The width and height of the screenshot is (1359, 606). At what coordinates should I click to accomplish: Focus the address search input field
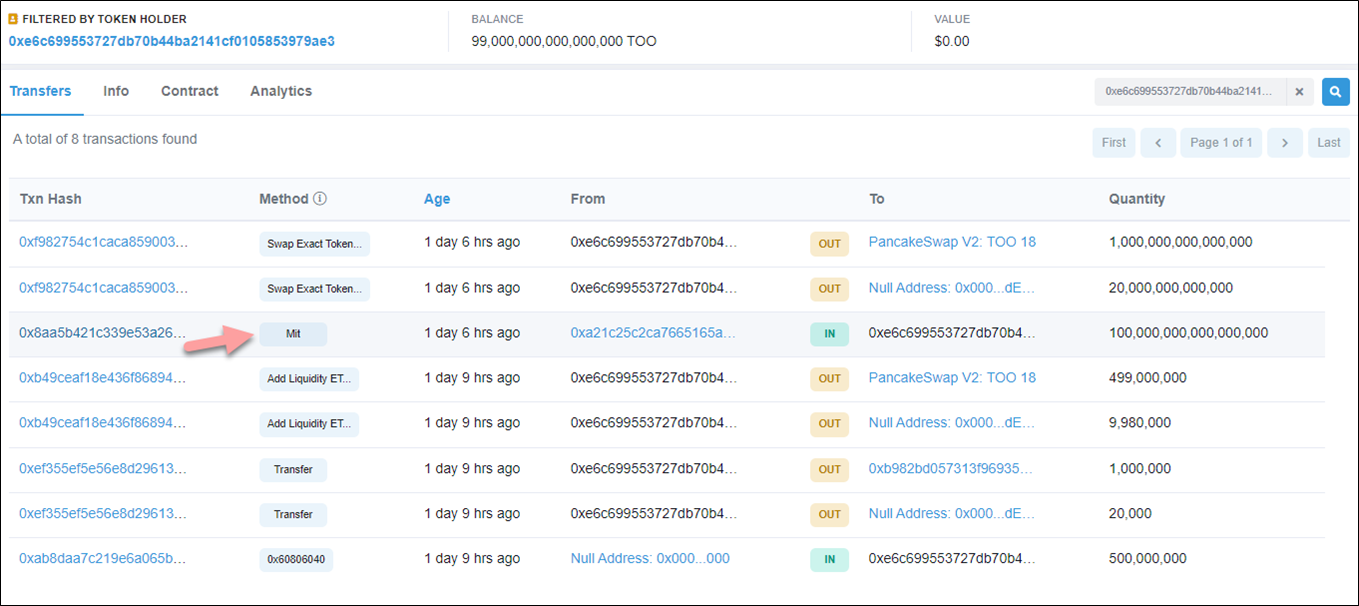click(1190, 91)
